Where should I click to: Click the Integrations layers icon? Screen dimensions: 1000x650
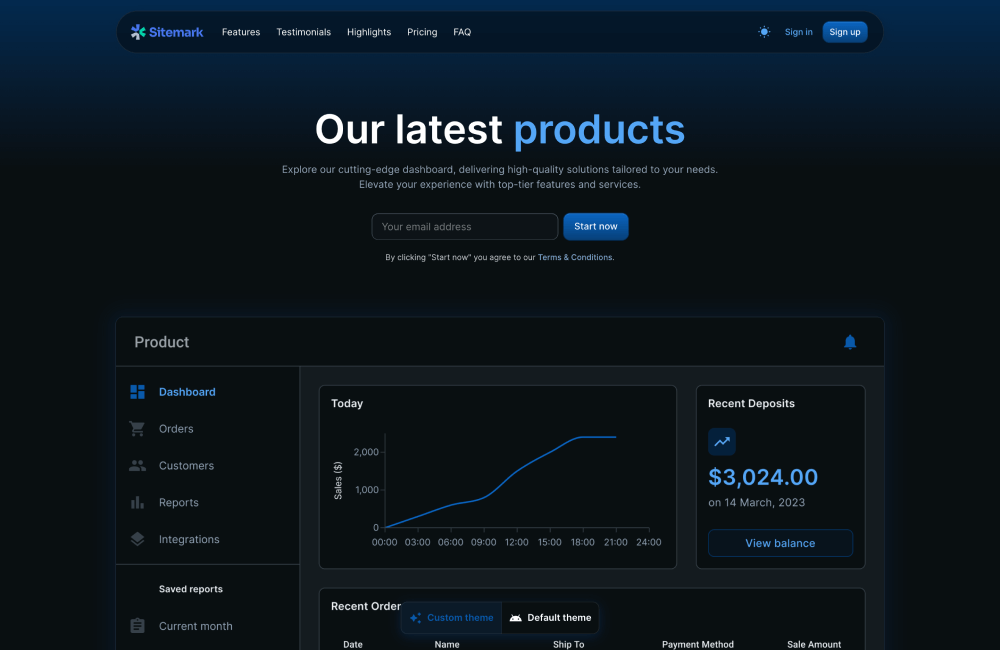click(x=138, y=539)
